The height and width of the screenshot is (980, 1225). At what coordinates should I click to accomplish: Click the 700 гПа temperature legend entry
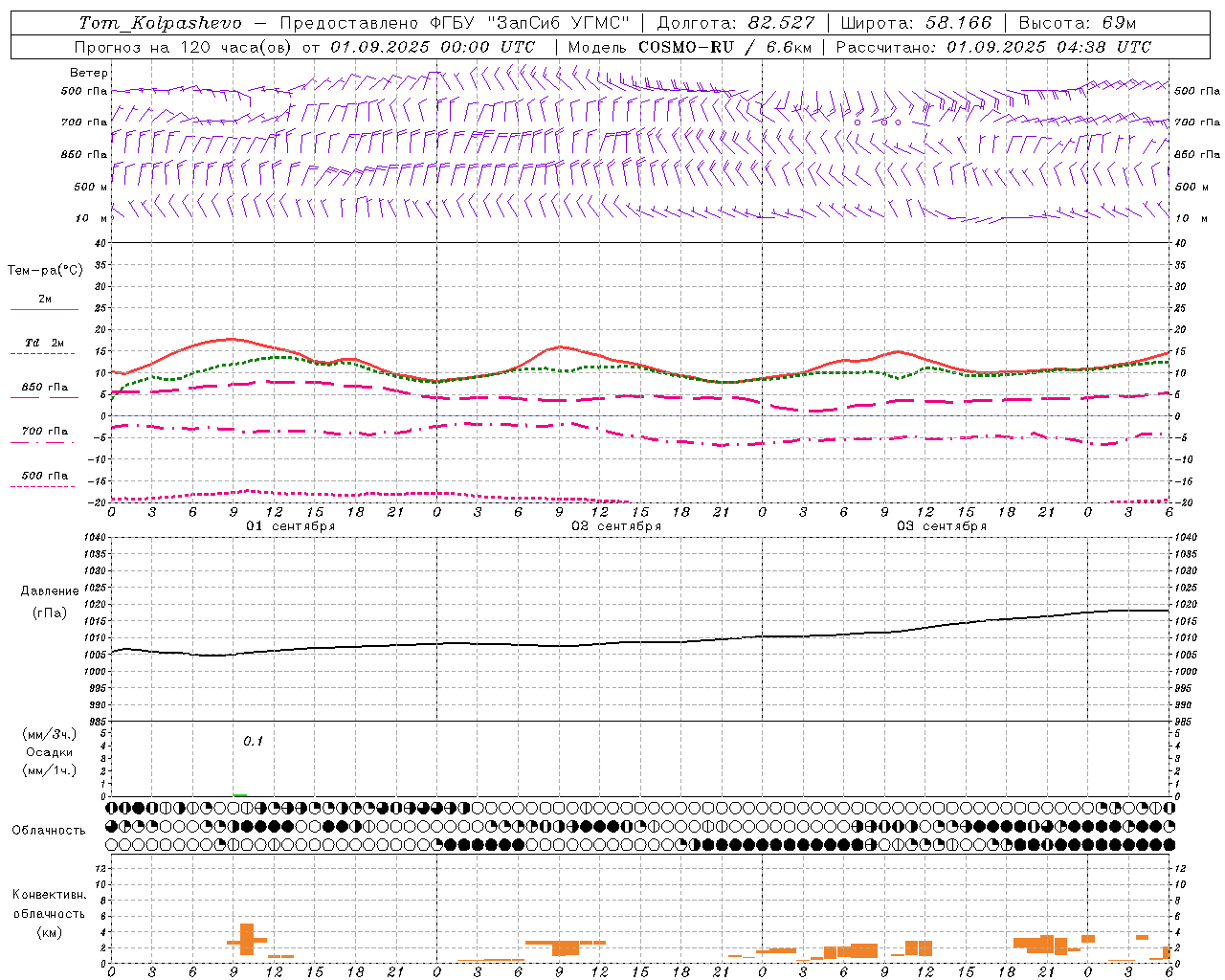[x=45, y=431]
